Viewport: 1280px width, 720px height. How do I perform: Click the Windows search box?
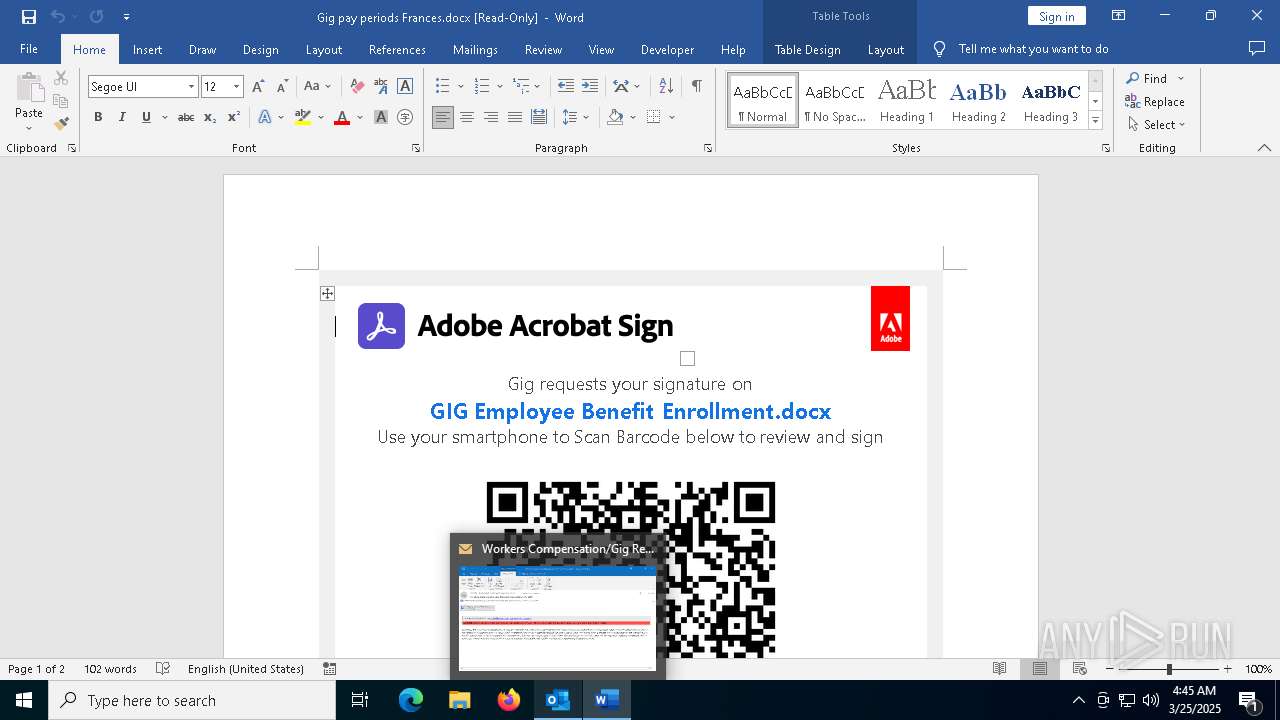[x=192, y=700]
